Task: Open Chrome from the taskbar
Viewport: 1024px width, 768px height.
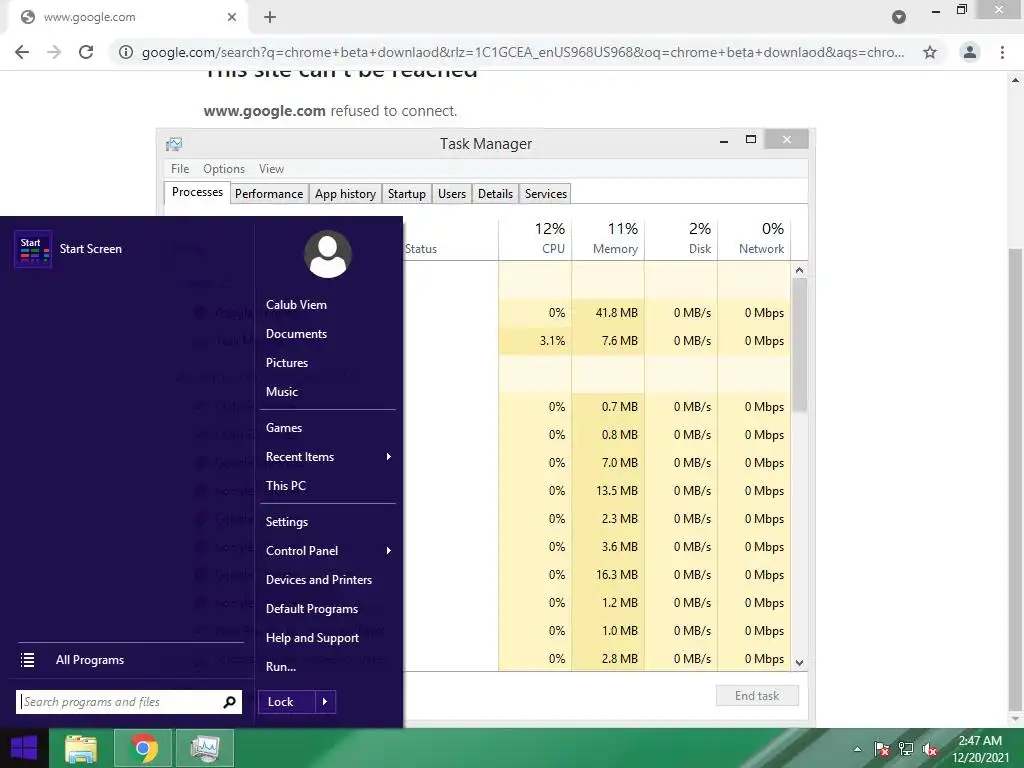Action: (143, 748)
